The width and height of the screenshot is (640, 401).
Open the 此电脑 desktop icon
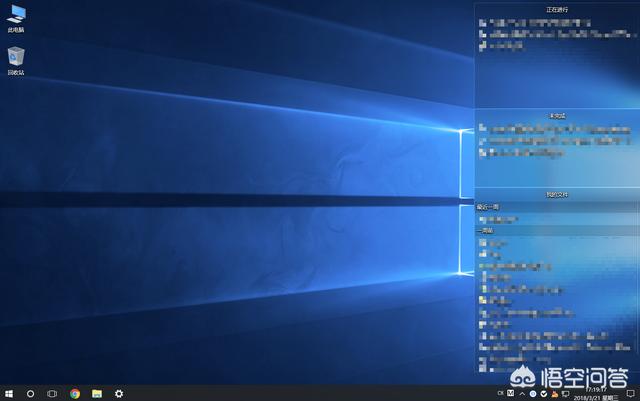(16, 19)
